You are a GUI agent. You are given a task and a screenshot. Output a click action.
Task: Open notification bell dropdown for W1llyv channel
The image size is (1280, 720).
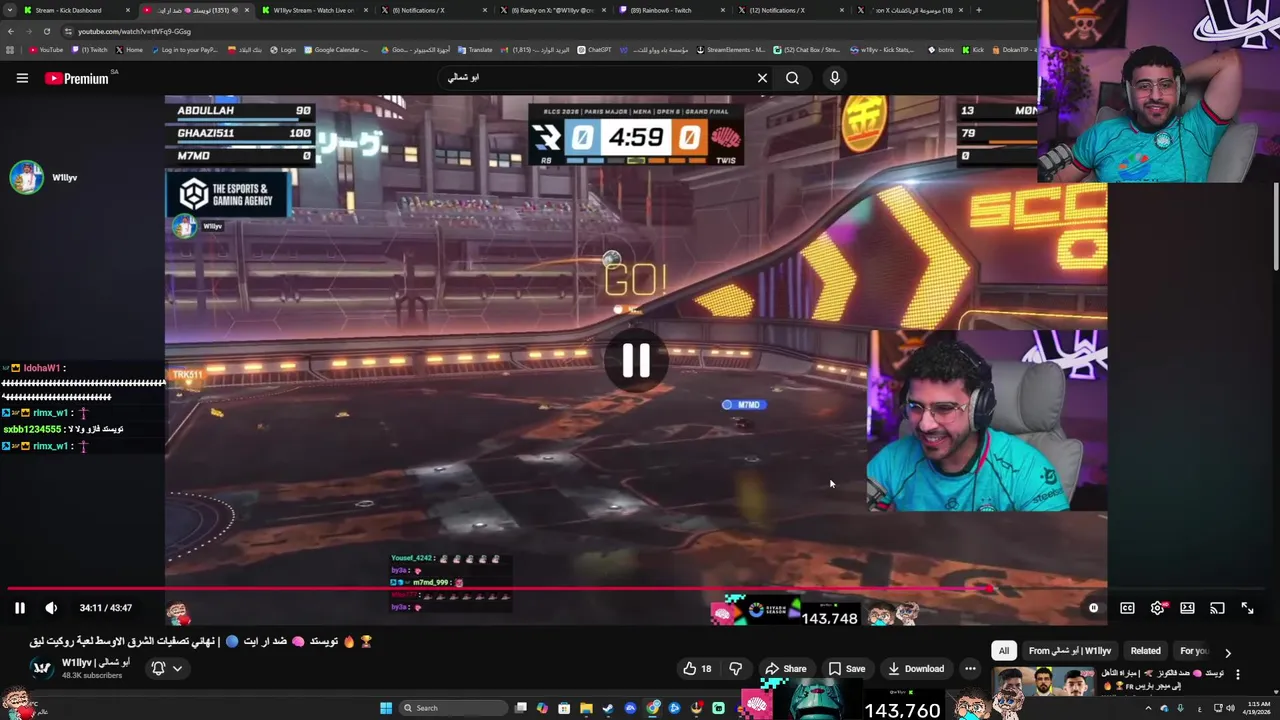166,668
